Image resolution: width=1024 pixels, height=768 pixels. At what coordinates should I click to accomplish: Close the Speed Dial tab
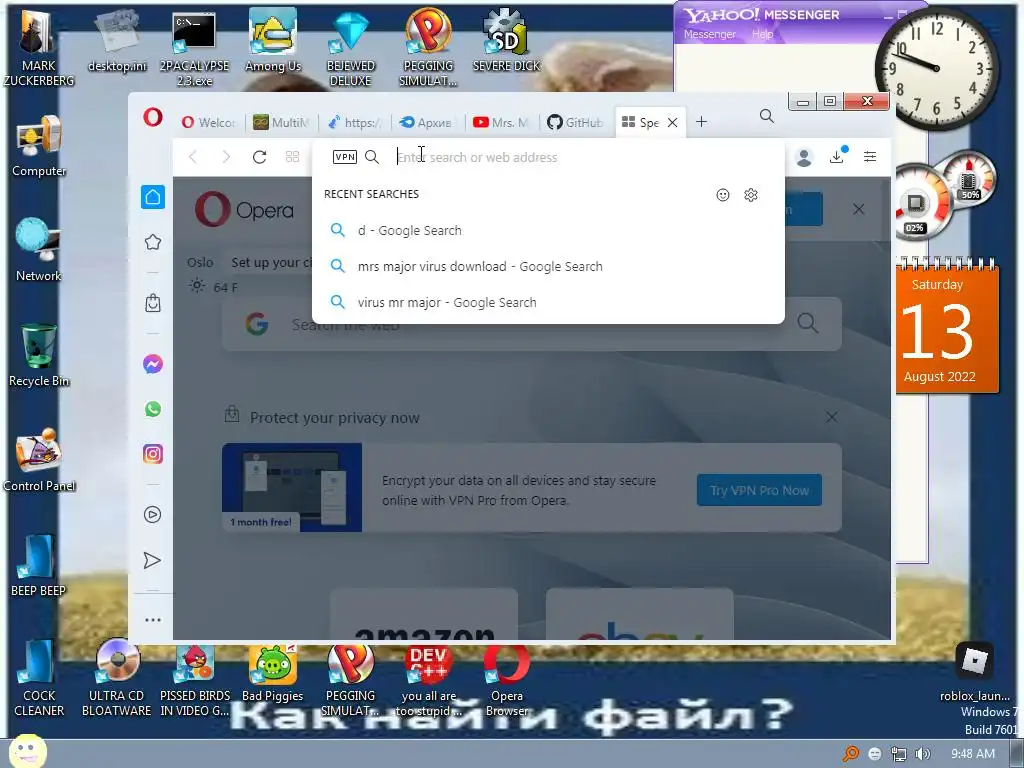coord(673,122)
